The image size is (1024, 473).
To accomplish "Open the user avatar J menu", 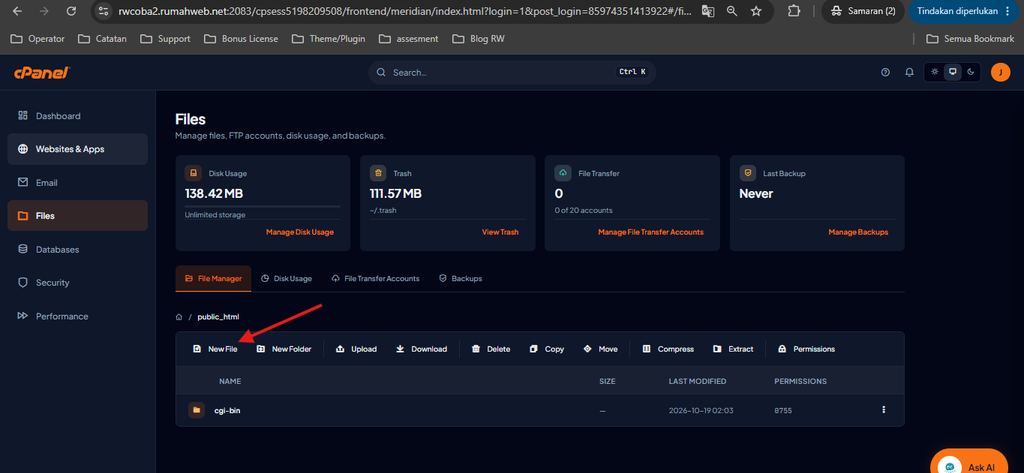I will (x=1000, y=73).
